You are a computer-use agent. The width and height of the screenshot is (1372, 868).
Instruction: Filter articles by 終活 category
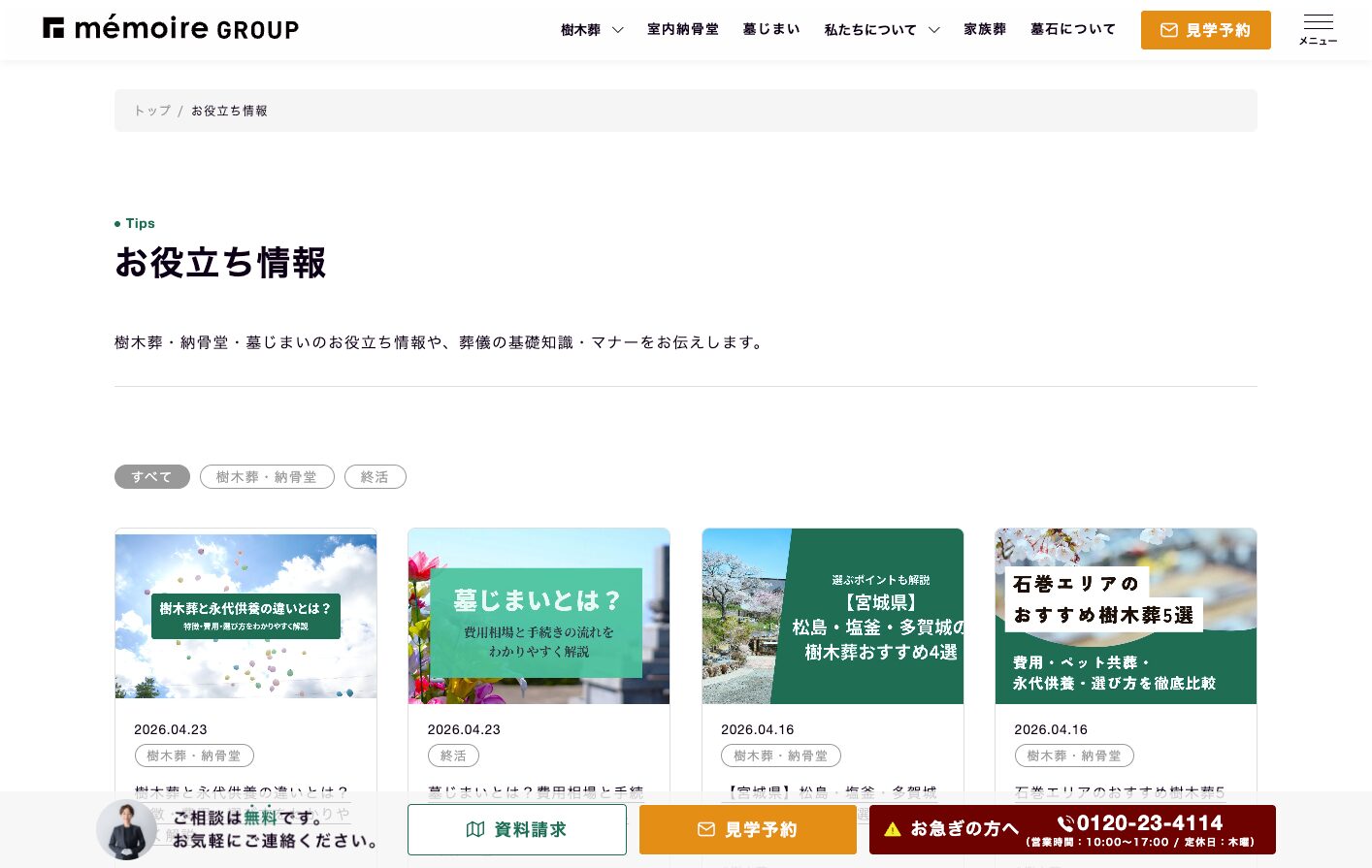(375, 477)
